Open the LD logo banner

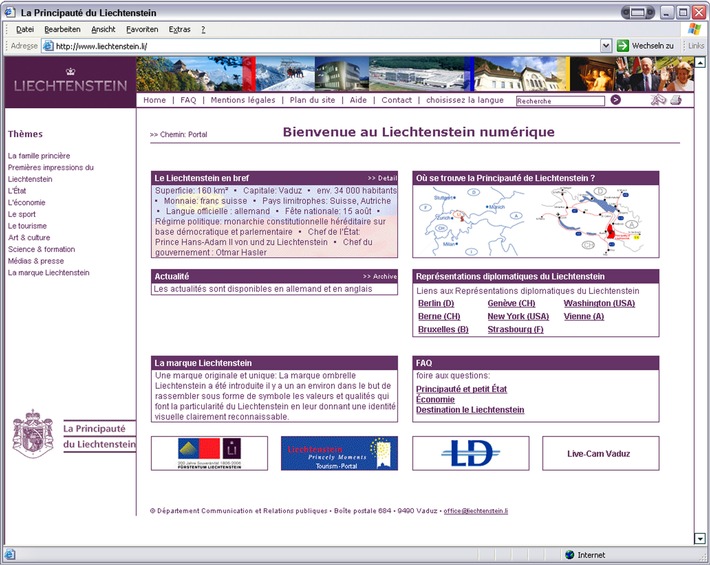(x=470, y=453)
